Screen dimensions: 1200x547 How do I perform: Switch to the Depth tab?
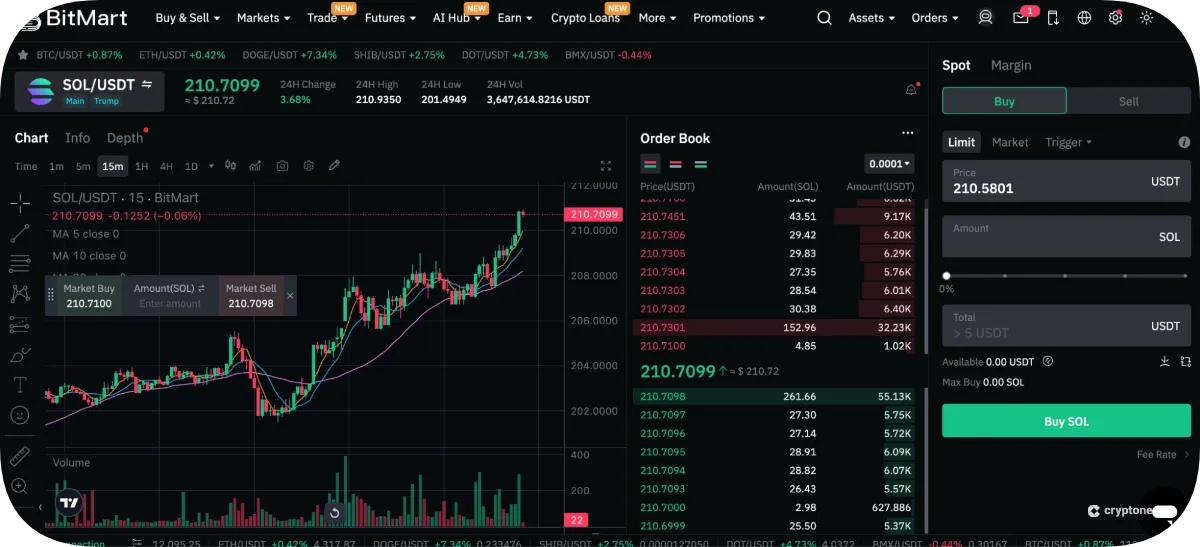(x=125, y=138)
